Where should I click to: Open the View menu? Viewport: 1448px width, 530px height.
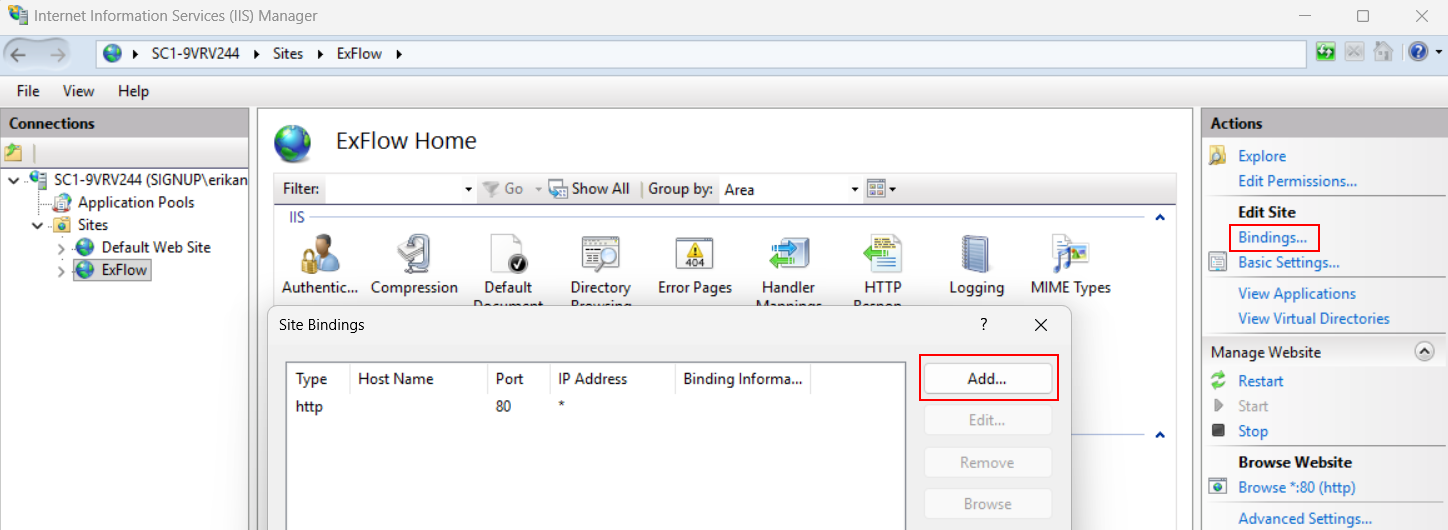click(x=78, y=91)
